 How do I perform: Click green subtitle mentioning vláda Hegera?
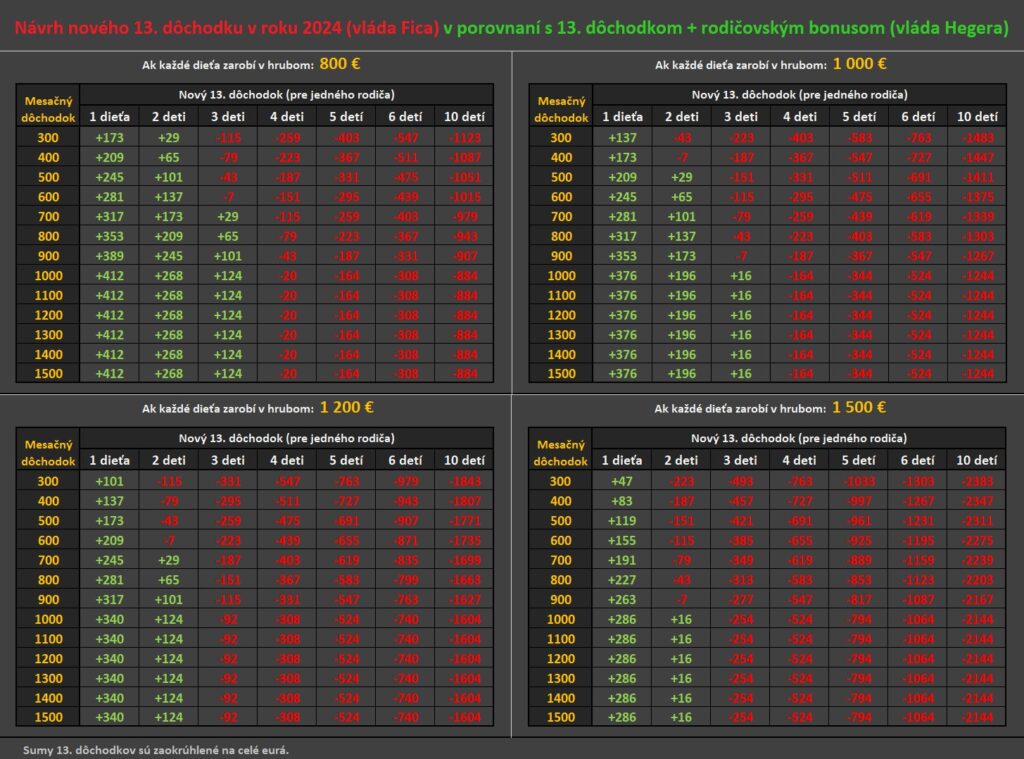pyautogui.click(x=726, y=28)
